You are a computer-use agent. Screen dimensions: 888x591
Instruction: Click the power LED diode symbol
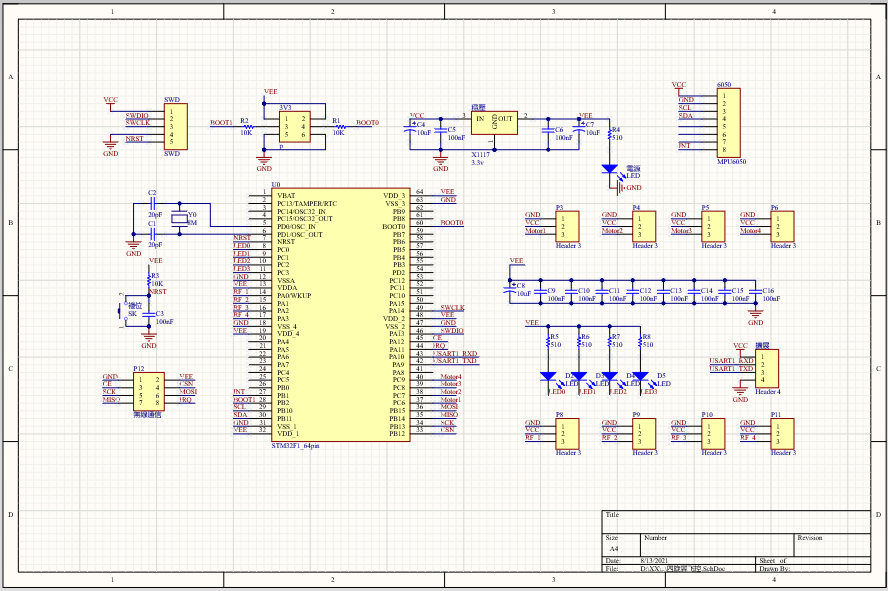(609, 169)
